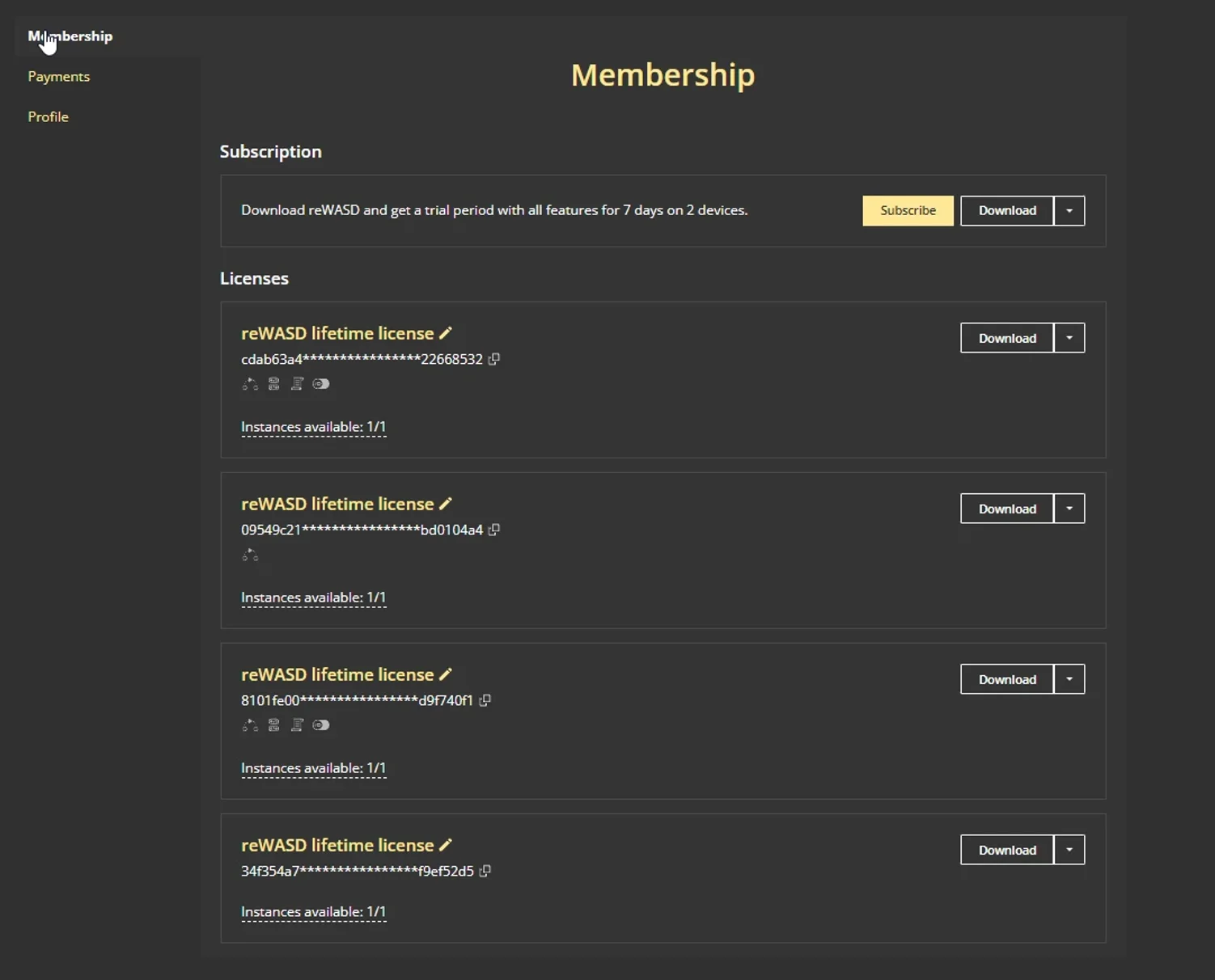
Task: Click the Combo feature icon under license cdab63a4
Action: coord(250,384)
